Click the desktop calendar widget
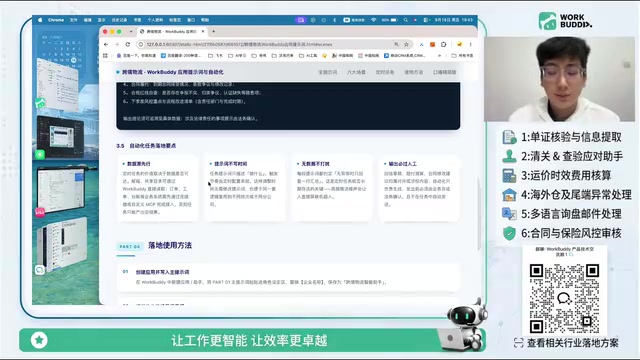 61,50
